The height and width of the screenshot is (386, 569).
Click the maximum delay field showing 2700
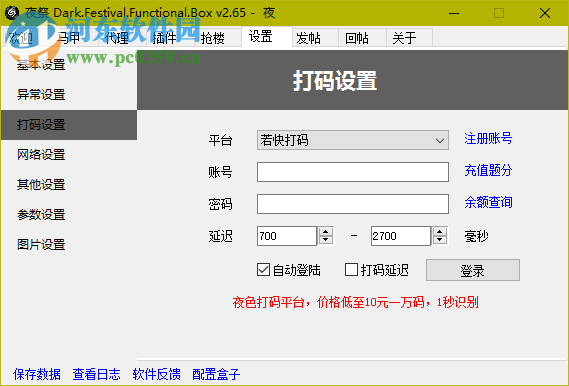coord(401,236)
